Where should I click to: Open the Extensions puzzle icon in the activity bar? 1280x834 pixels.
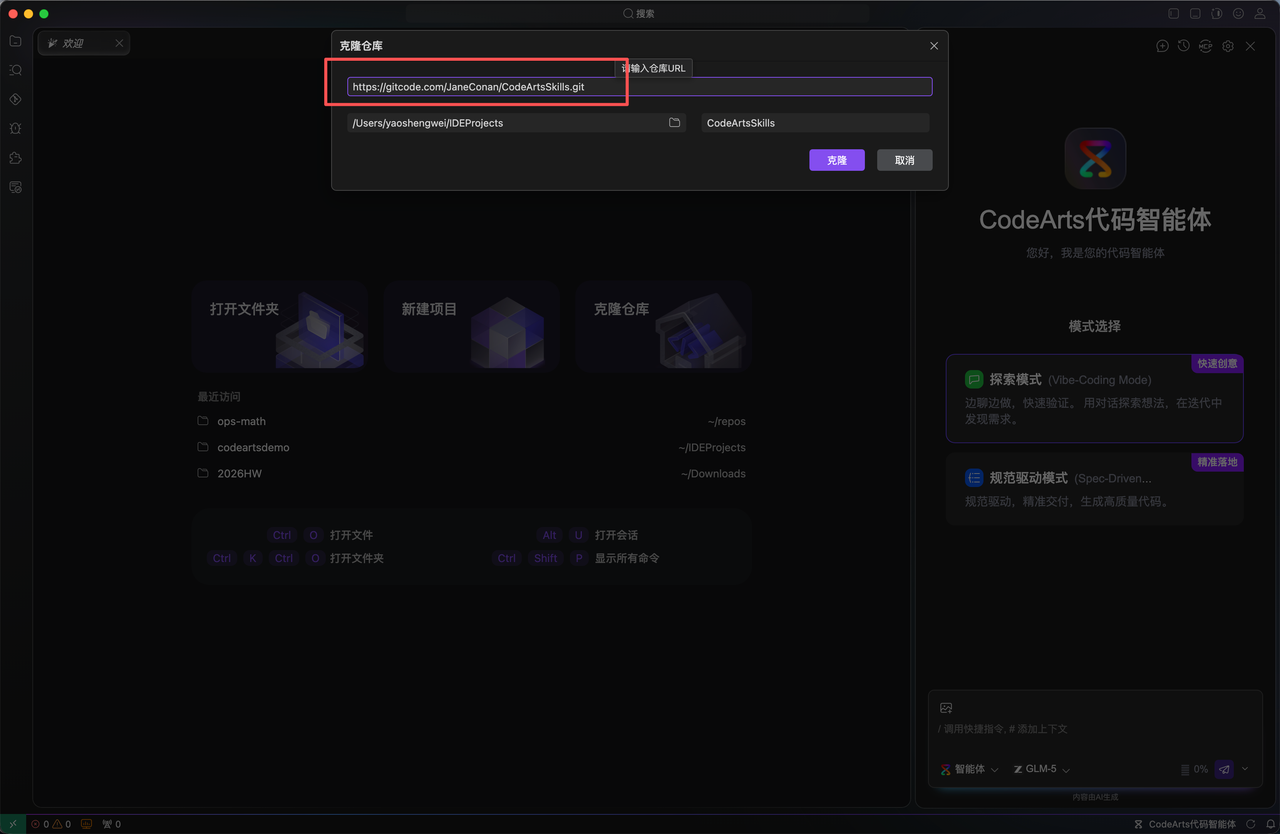coord(15,158)
